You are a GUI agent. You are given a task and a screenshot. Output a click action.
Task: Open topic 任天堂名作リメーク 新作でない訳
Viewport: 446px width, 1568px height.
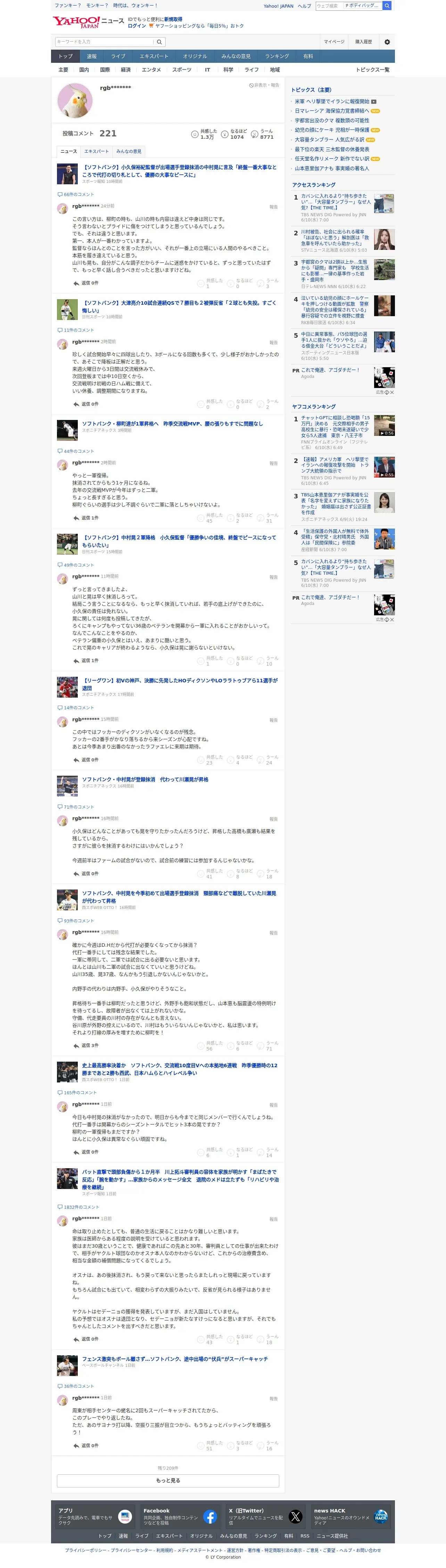click(x=332, y=159)
